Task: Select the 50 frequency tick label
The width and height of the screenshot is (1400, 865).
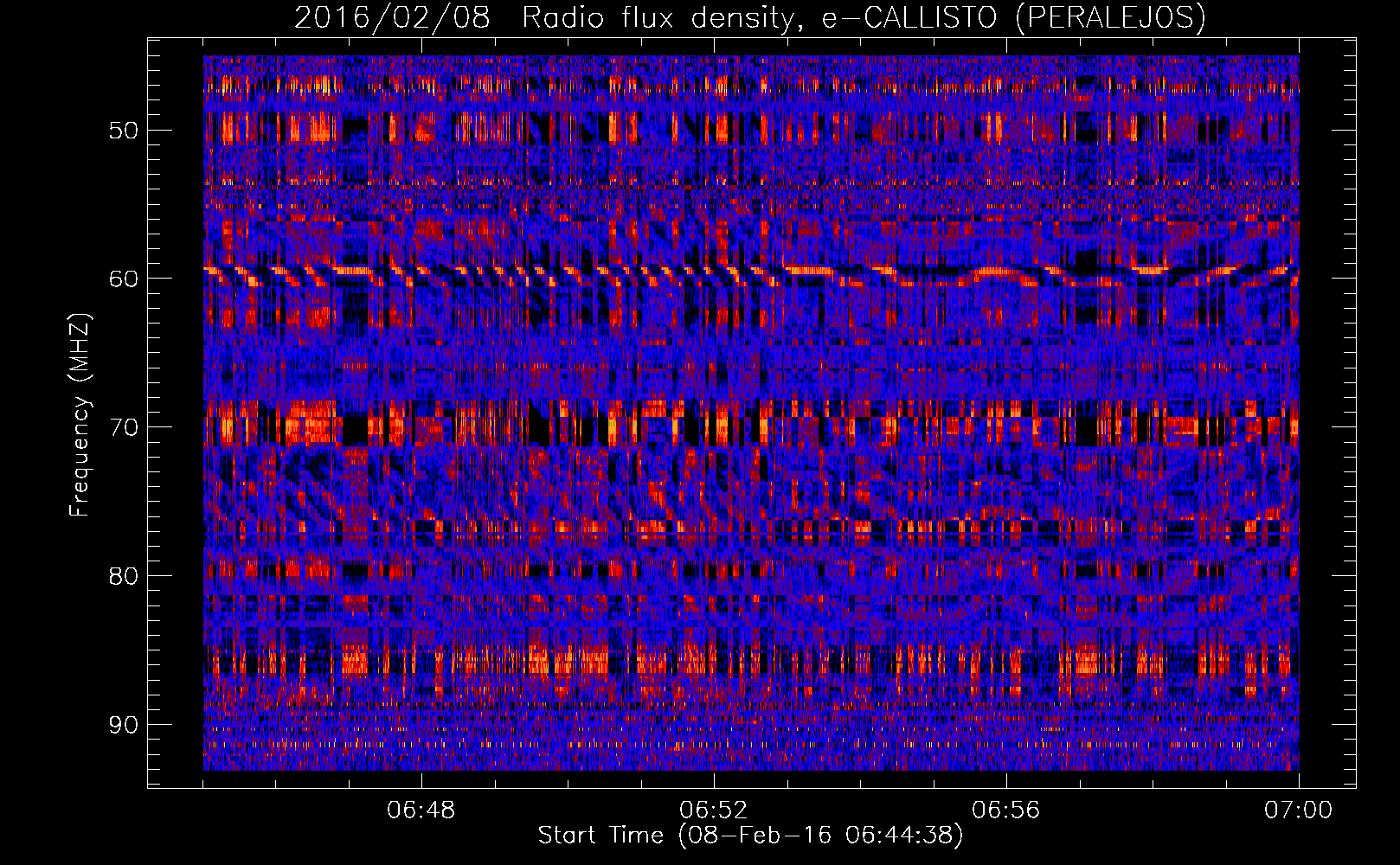Action: pos(124,130)
